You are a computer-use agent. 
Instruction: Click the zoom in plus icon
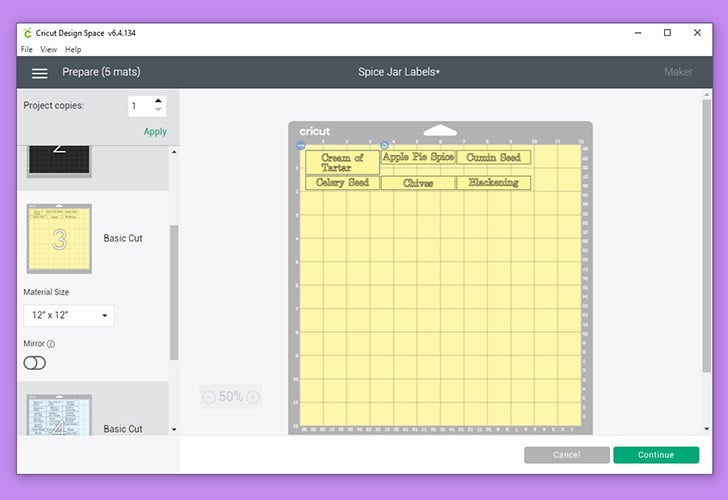pyautogui.click(x=253, y=397)
